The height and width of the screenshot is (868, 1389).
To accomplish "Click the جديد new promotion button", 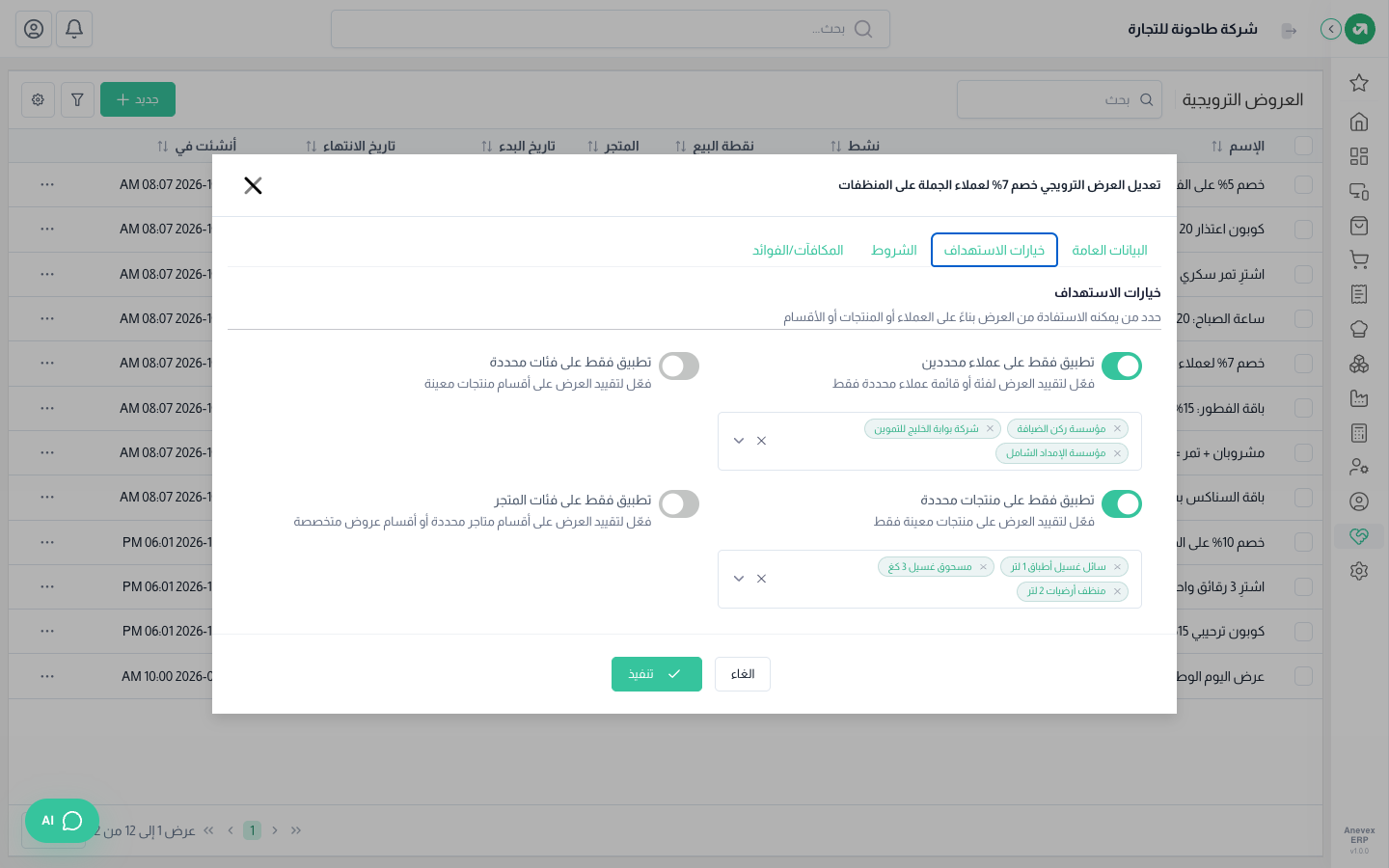I will coord(138,99).
